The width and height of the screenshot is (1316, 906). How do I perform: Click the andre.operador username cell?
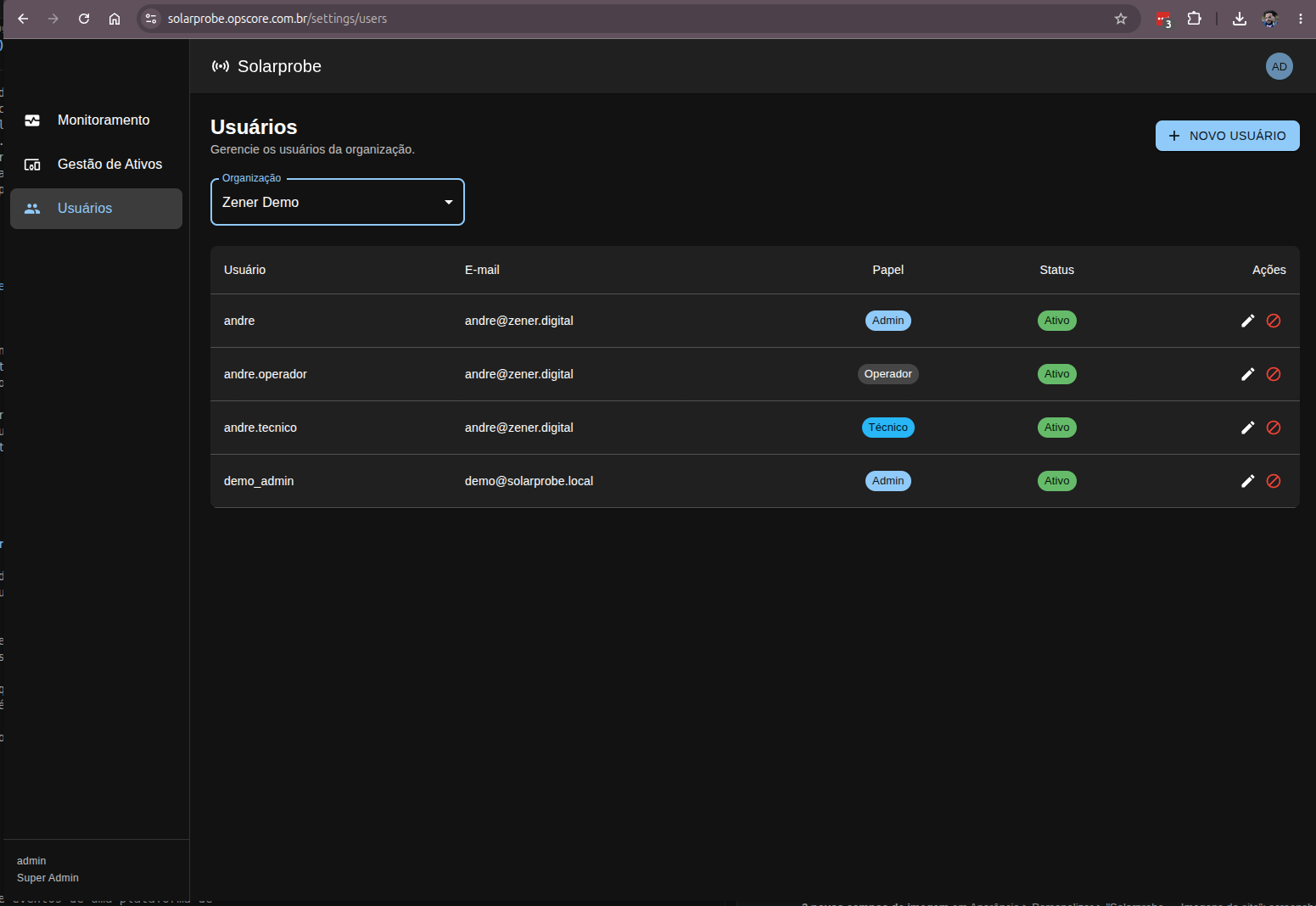[x=266, y=374]
